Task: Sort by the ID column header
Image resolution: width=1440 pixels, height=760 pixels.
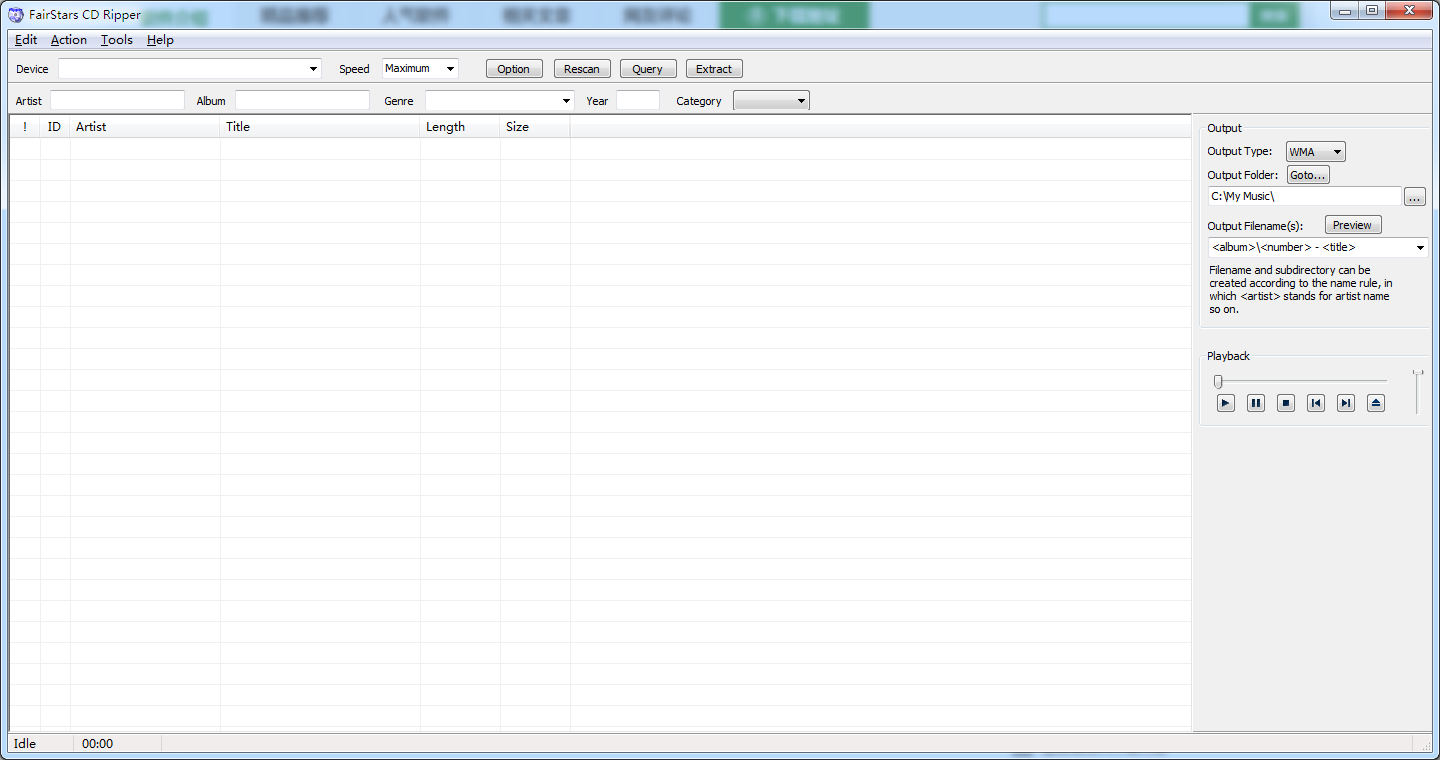Action: (55, 127)
